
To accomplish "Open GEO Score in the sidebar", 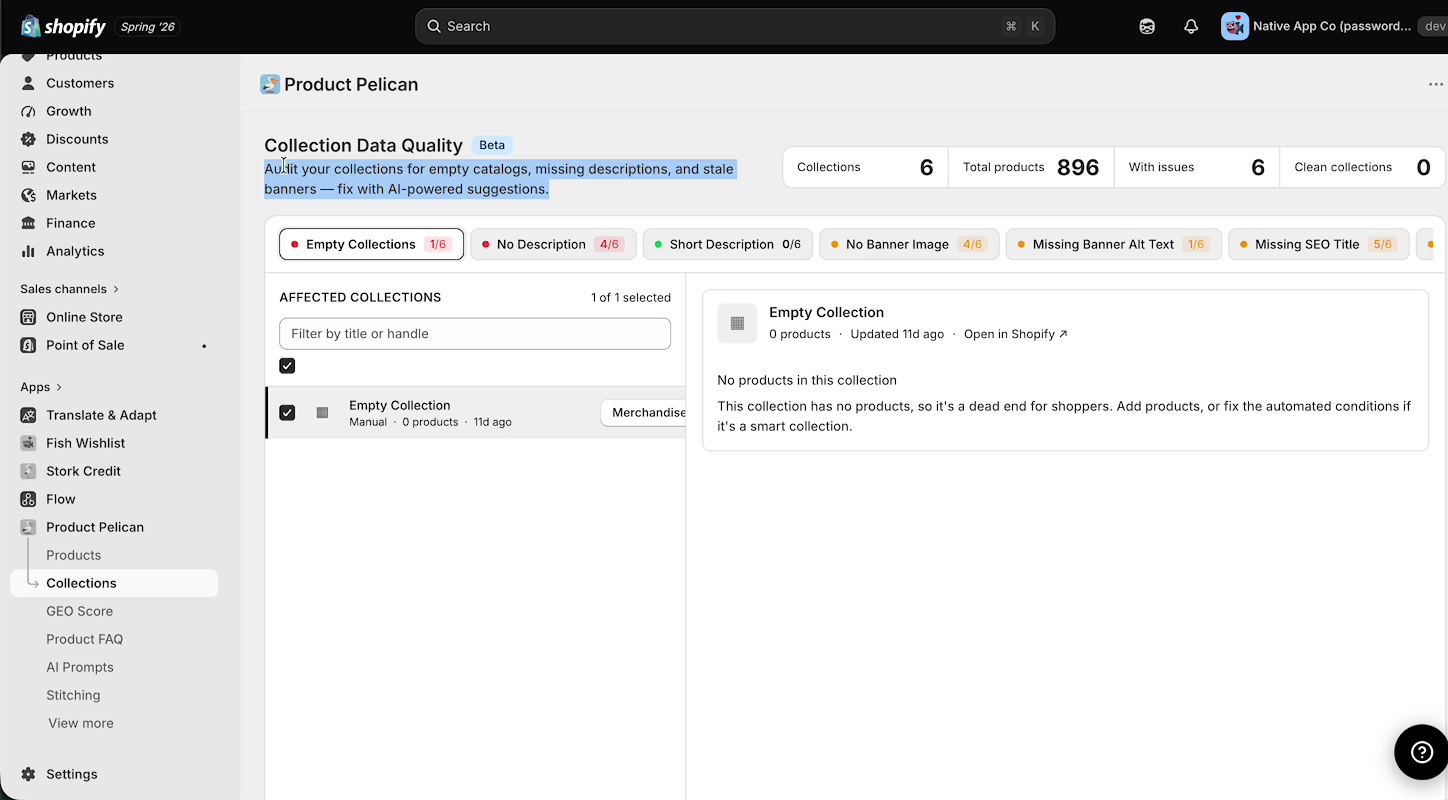I will point(79,611).
